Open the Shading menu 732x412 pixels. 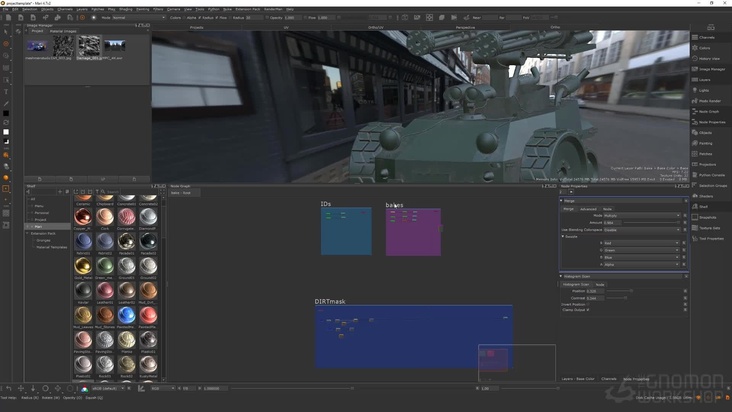point(126,8)
